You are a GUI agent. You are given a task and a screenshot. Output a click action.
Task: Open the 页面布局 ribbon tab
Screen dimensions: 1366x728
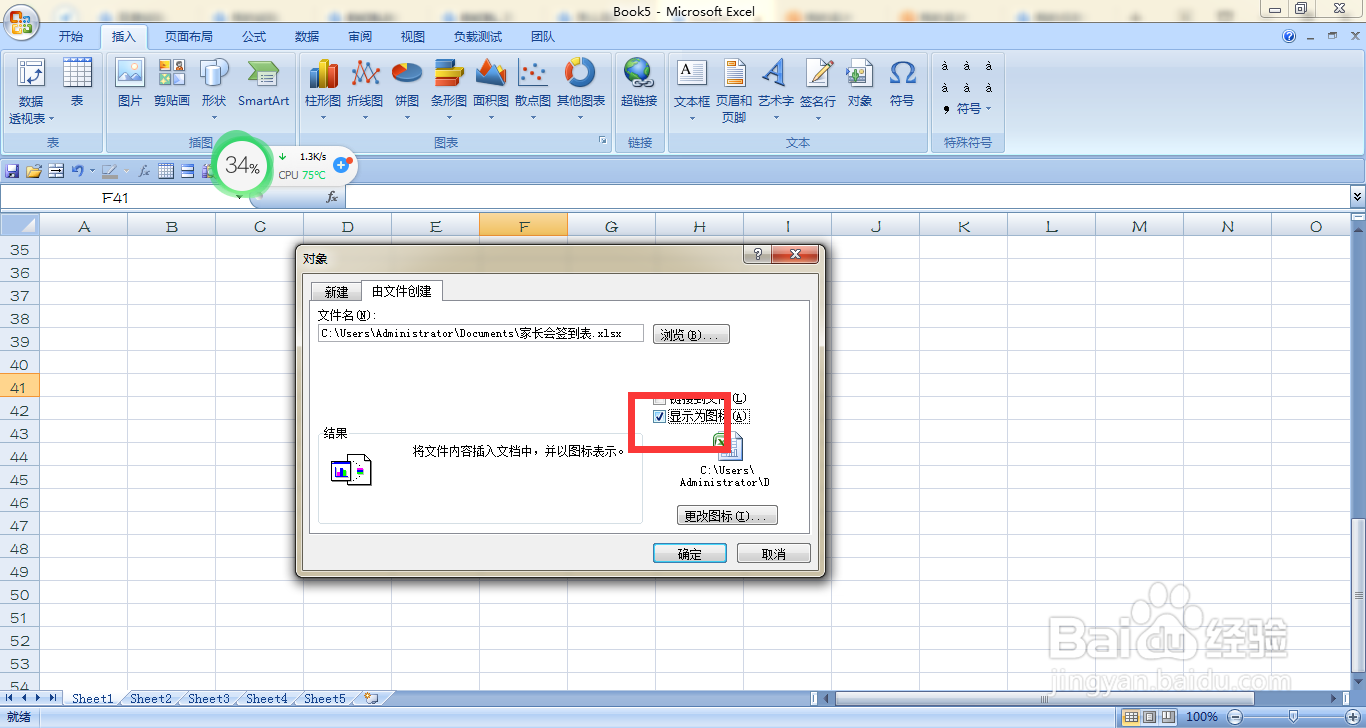[189, 36]
